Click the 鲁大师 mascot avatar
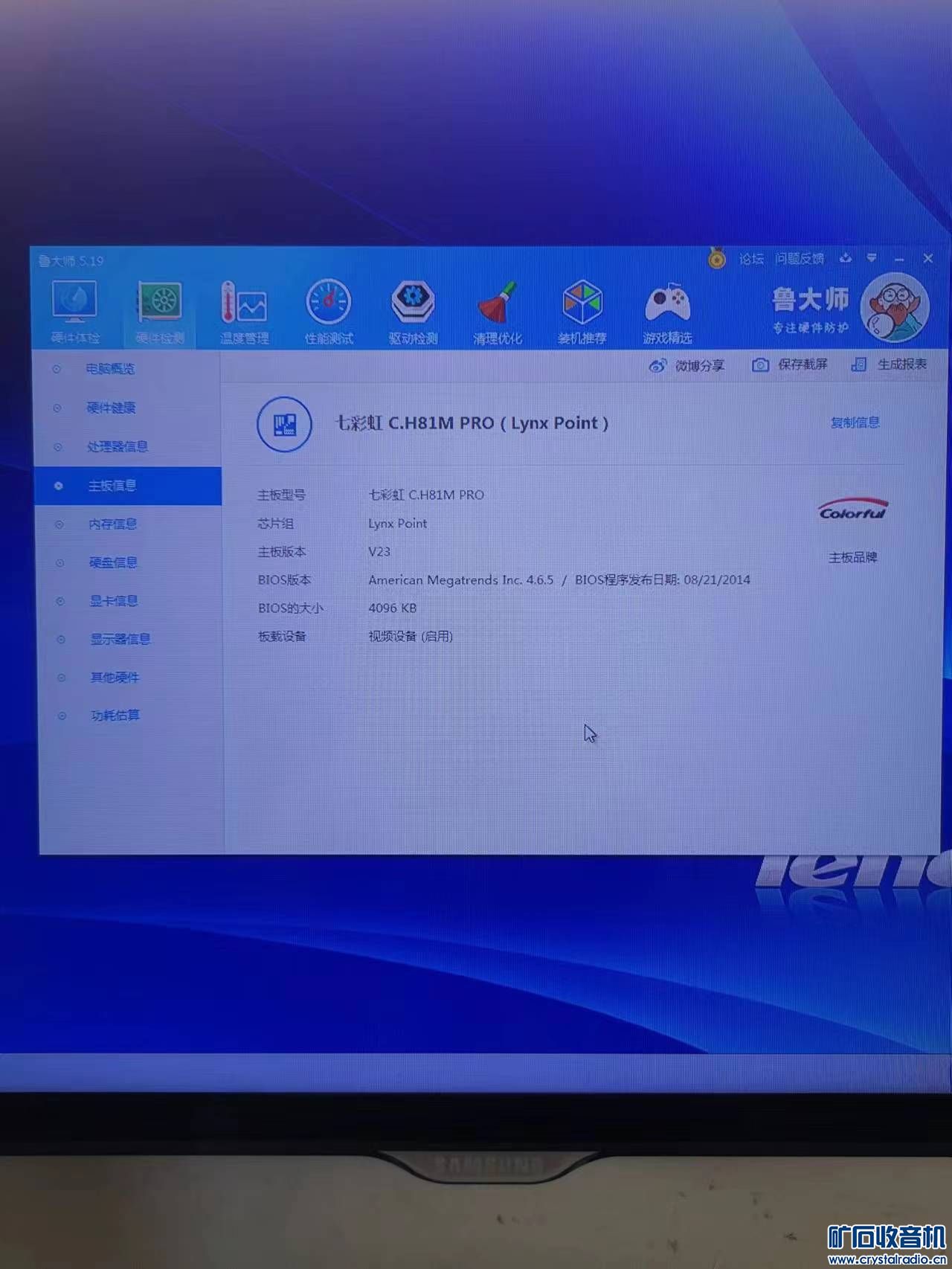The height and width of the screenshot is (1269, 952). click(894, 307)
